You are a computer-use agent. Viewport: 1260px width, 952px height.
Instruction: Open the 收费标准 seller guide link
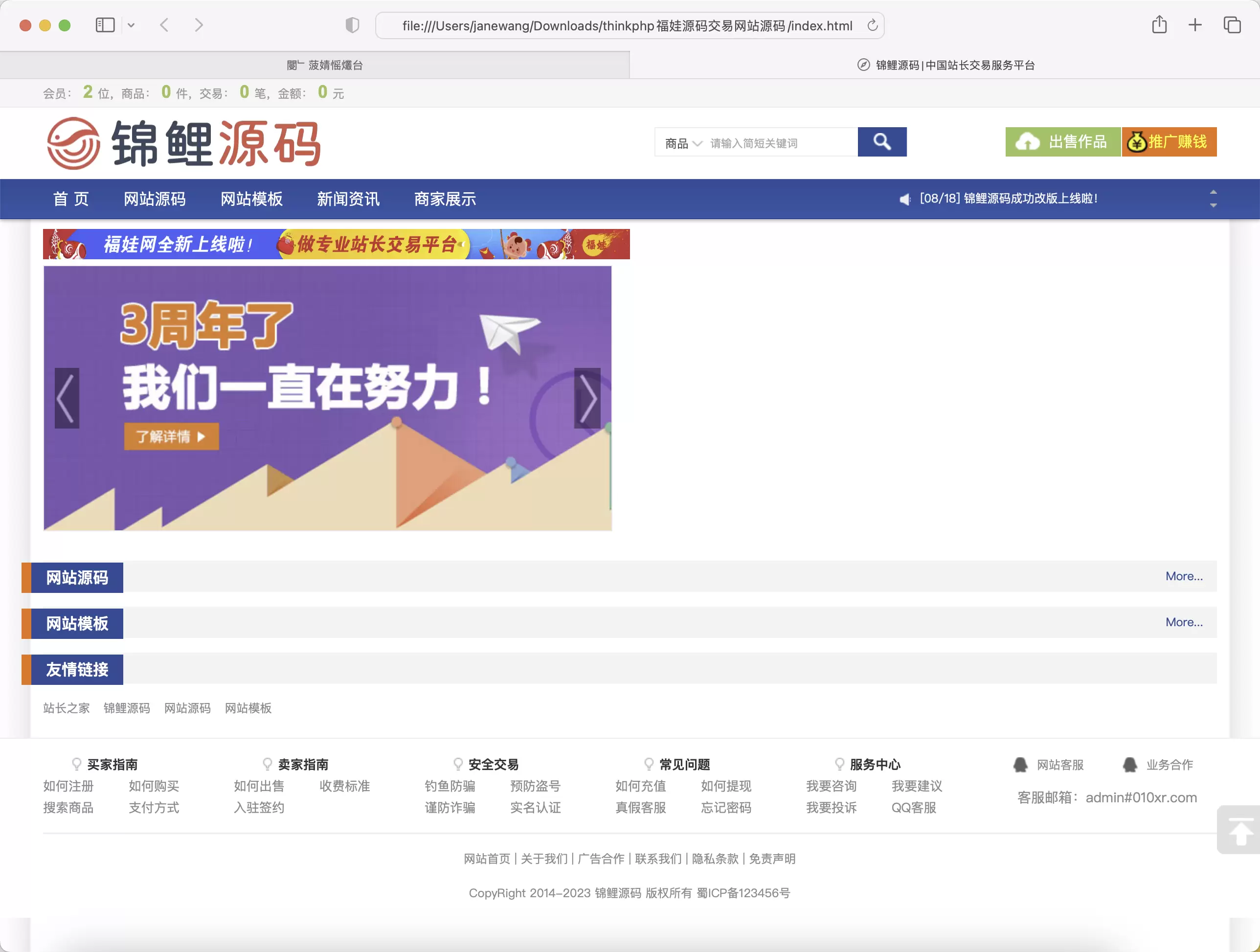(x=345, y=786)
